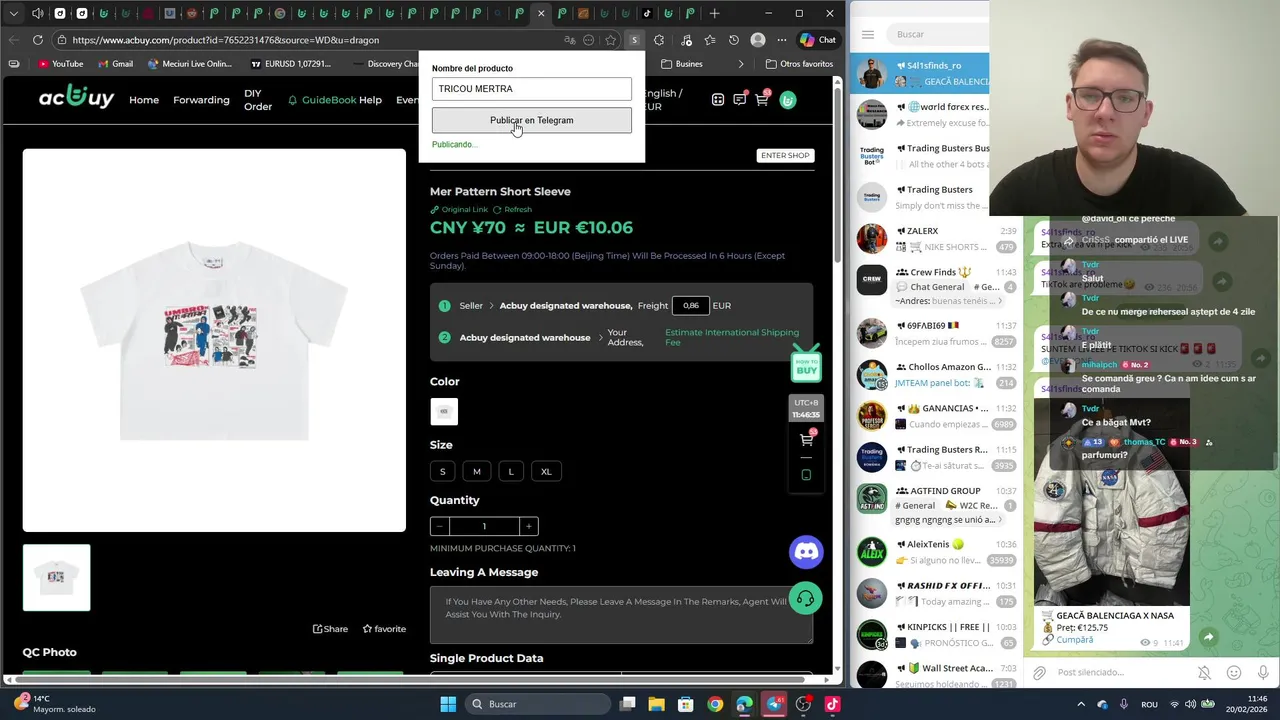Open How To Buy floating icon
Viewport: 1280px width, 720px height.
click(x=806, y=365)
